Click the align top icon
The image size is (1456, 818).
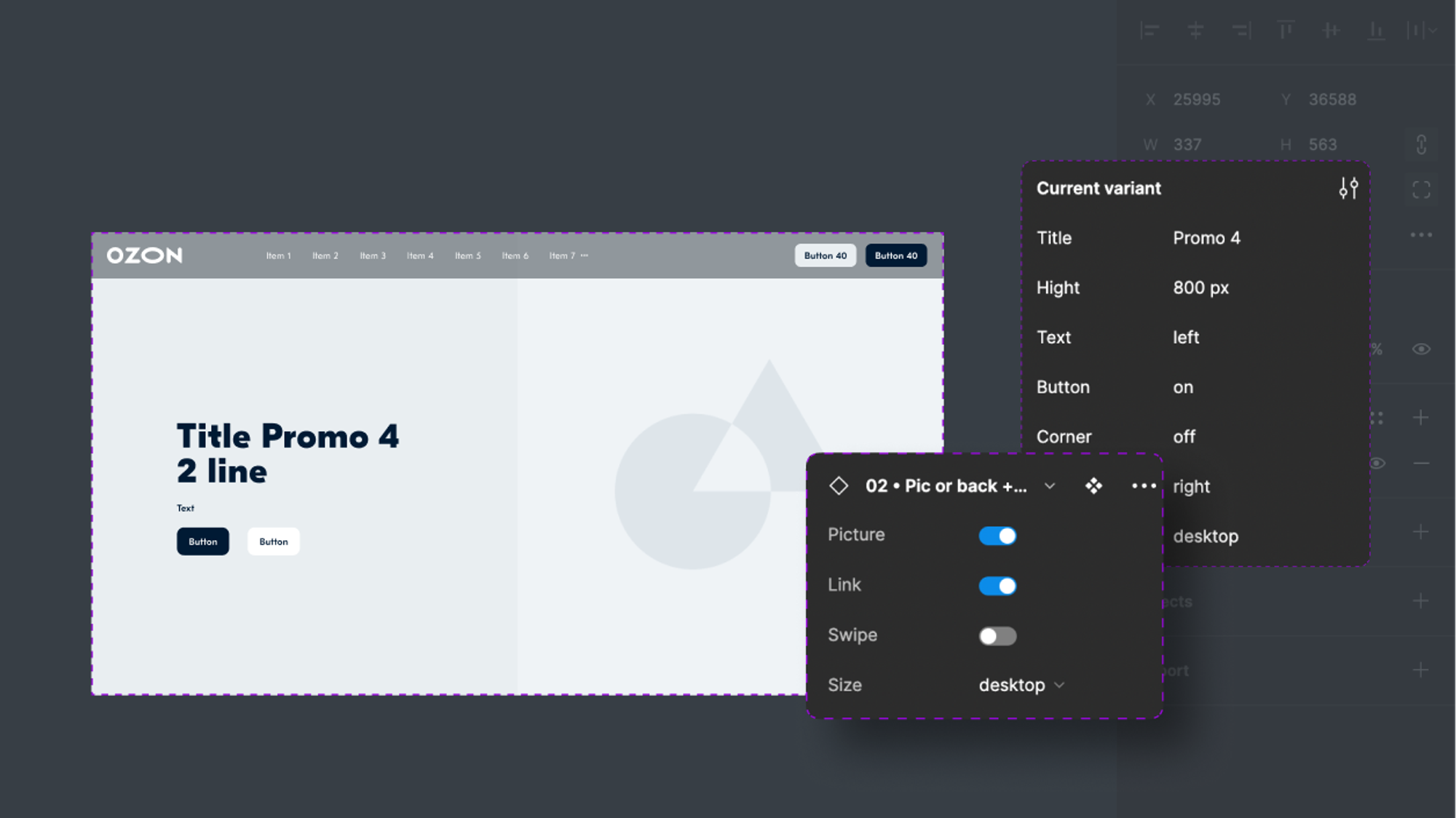(x=1286, y=31)
